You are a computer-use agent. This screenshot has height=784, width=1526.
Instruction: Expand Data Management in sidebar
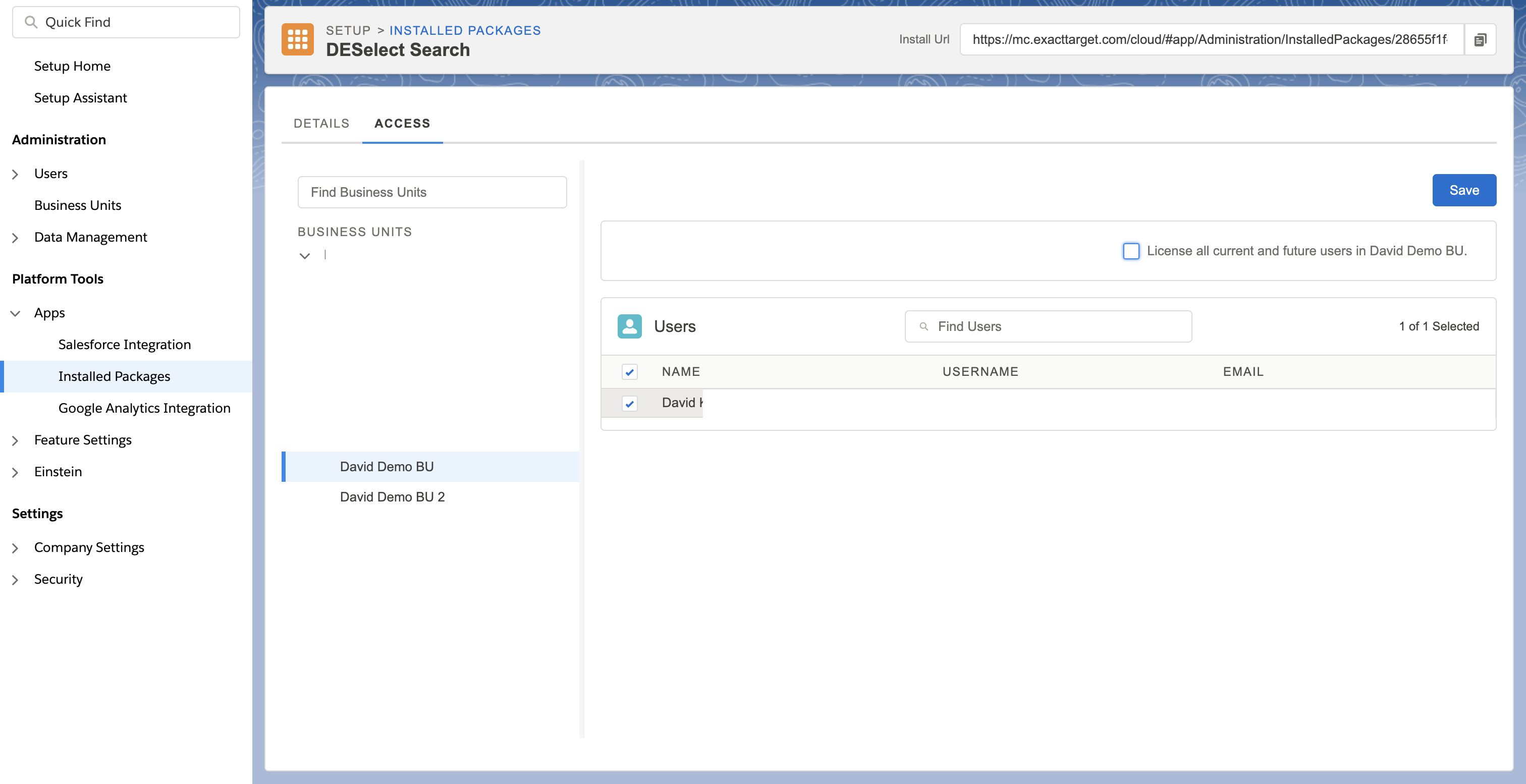point(16,238)
